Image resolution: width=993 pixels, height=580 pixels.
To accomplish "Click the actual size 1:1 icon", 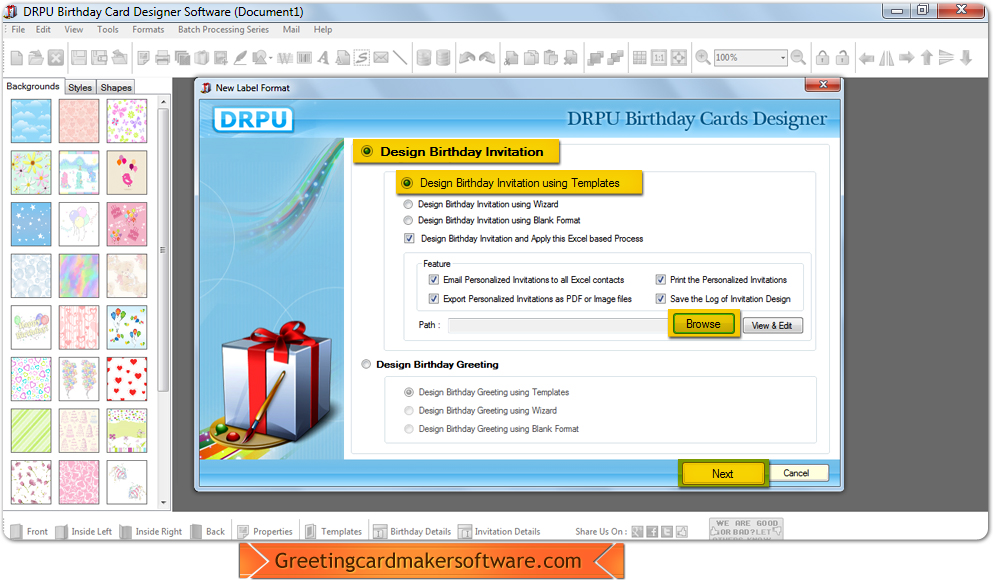I will coord(659,58).
